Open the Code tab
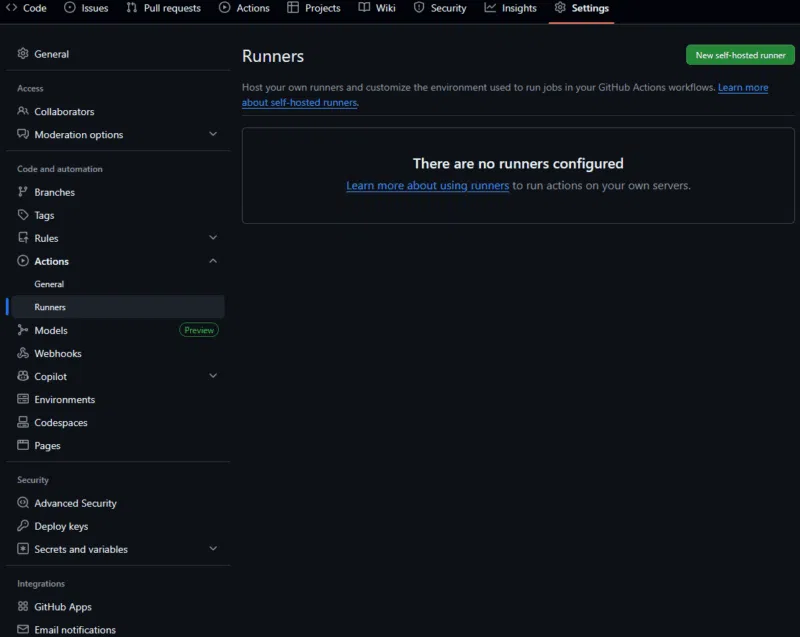The width and height of the screenshot is (800, 637). point(26,8)
